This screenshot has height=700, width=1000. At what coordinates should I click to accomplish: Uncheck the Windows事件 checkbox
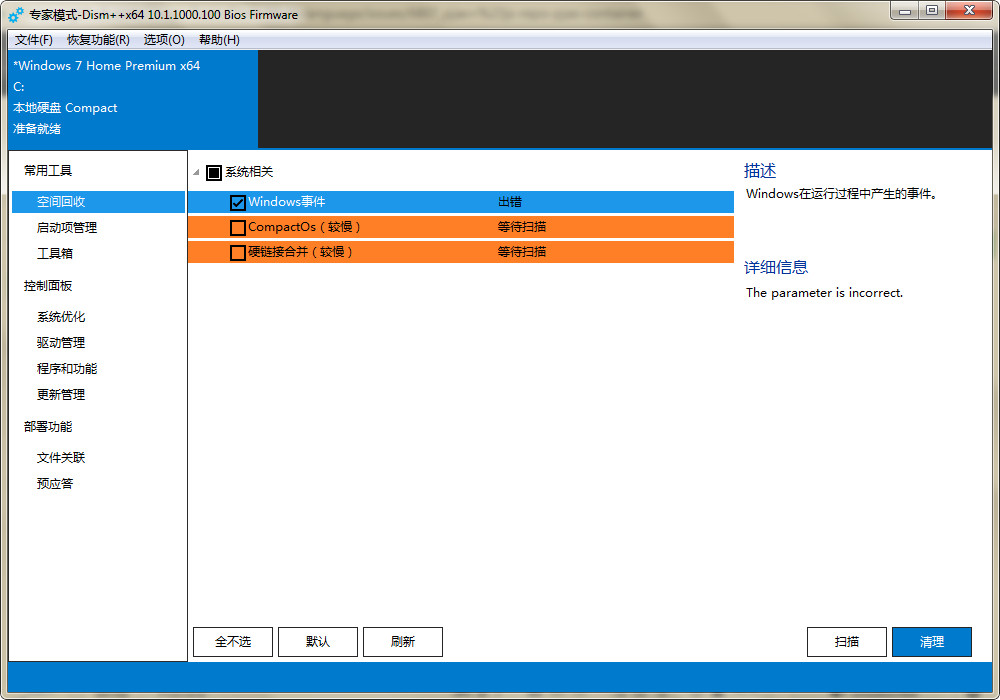[x=237, y=201]
